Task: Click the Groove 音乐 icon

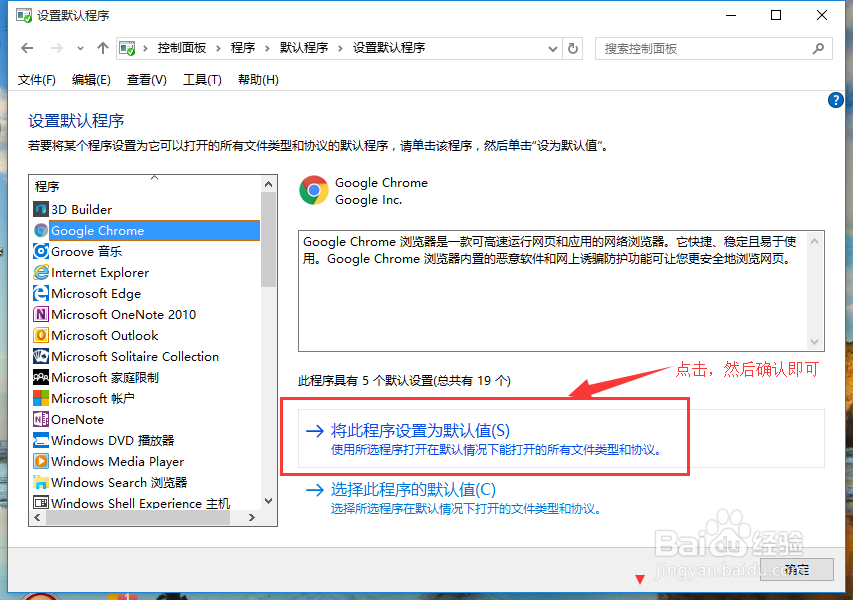Action: click(x=41, y=251)
